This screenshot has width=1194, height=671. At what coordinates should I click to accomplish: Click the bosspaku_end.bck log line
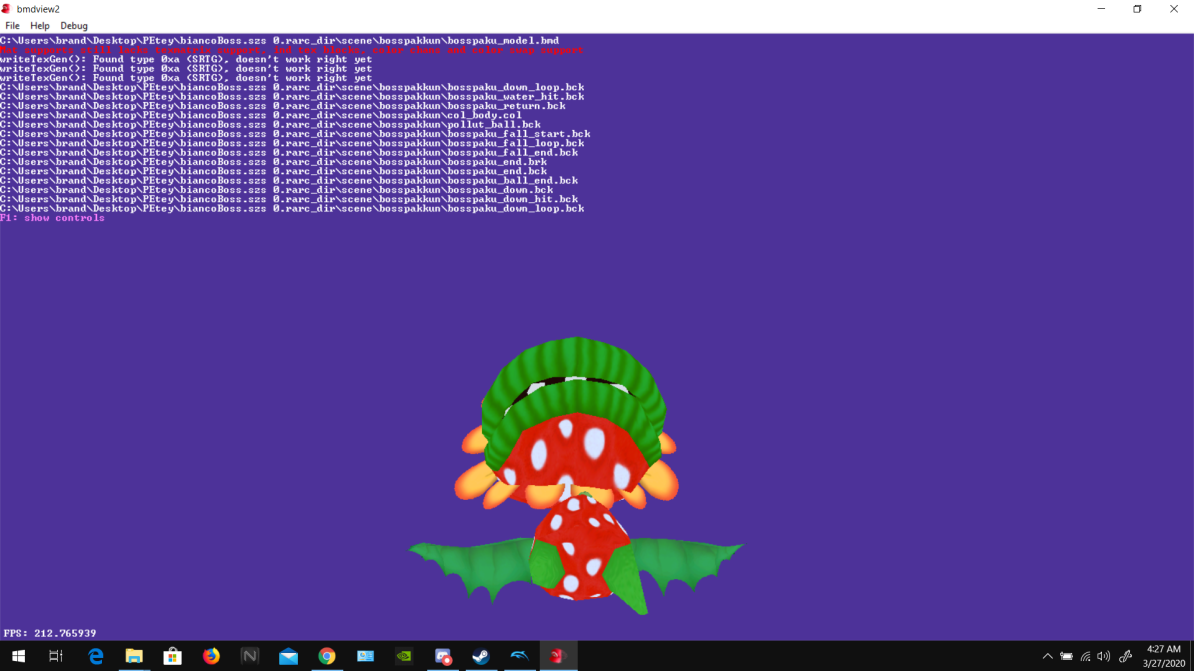click(273, 171)
